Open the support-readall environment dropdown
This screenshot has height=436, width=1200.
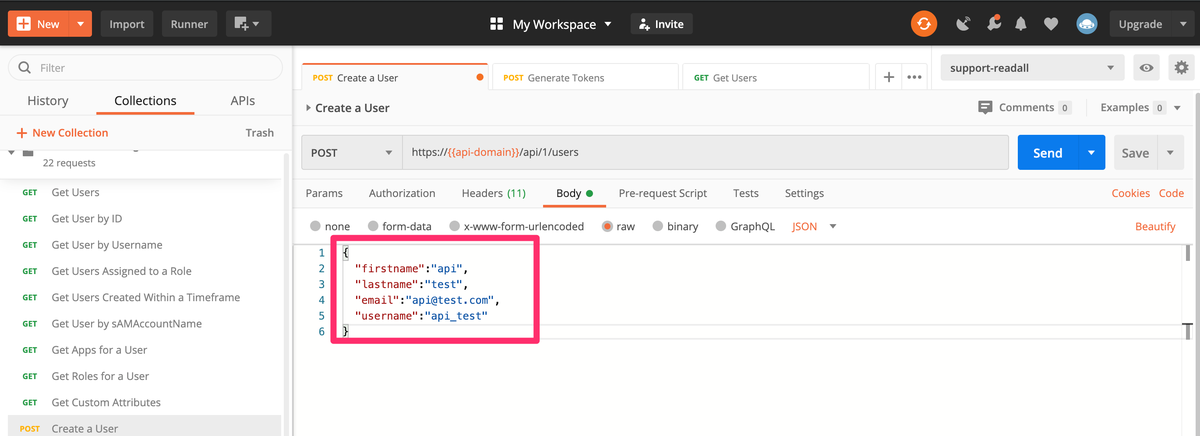click(x=1033, y=68)
